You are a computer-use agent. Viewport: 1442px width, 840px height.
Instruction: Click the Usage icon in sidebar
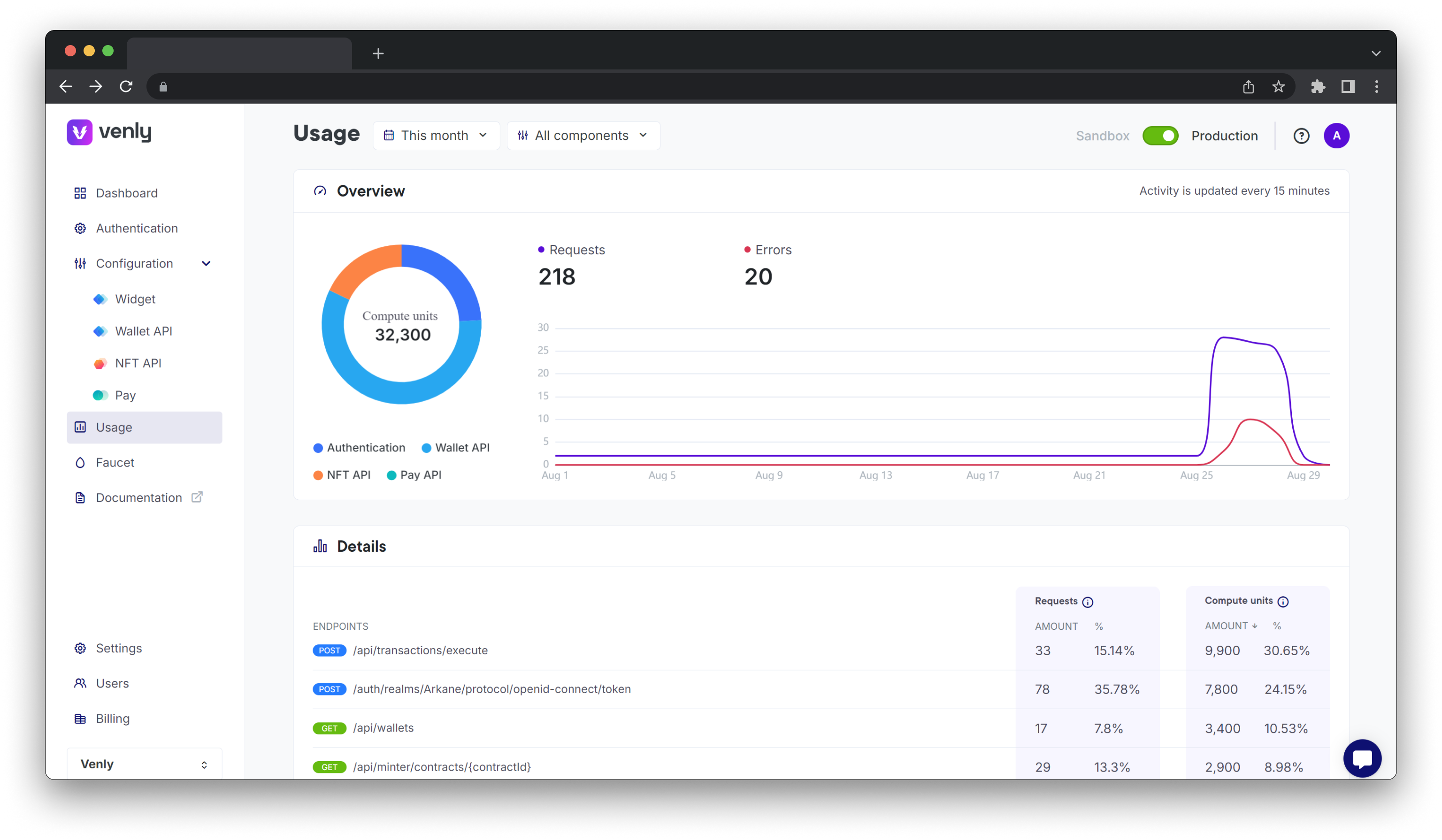coord(80,427)
